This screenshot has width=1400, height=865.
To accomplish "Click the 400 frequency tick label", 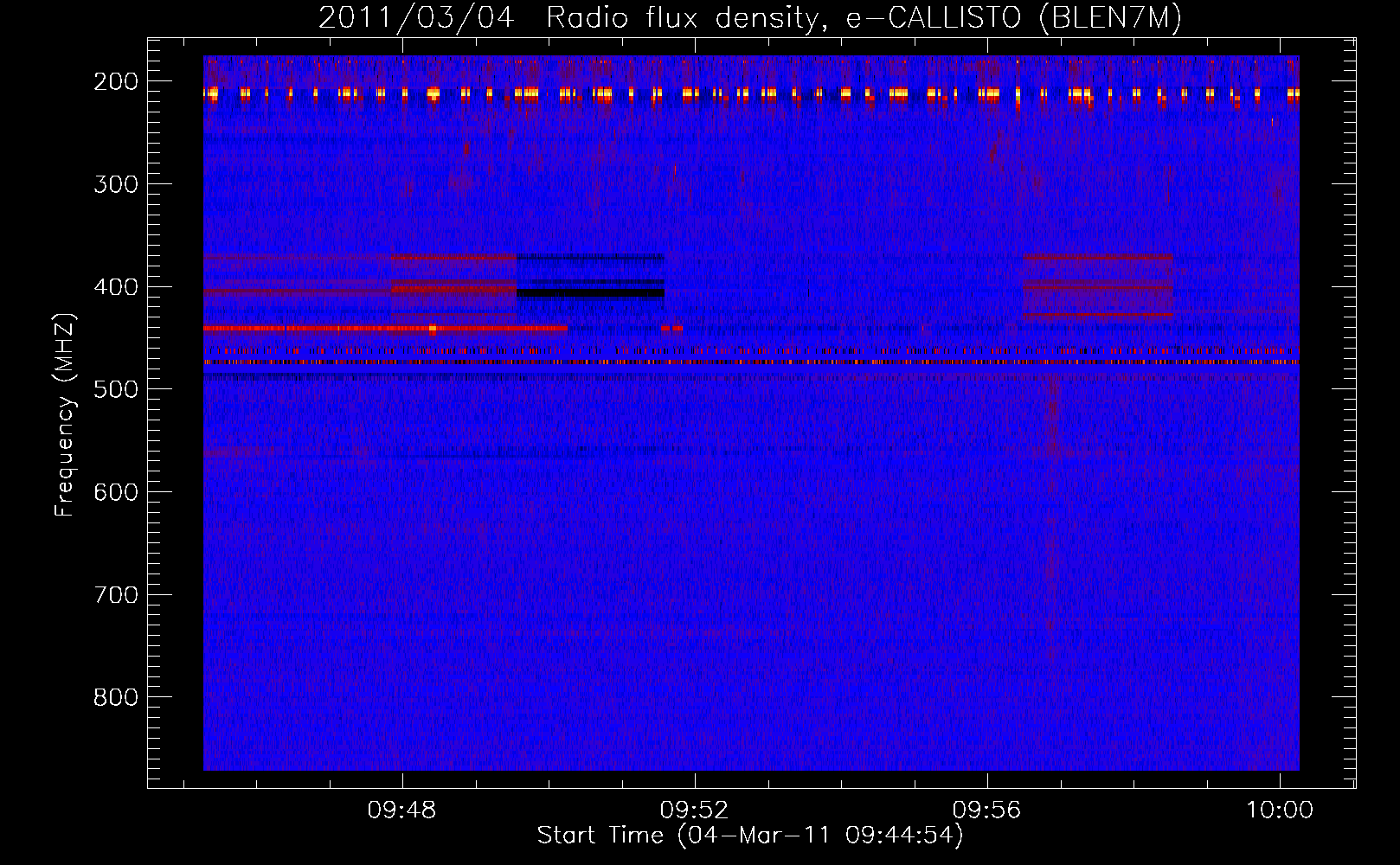I will (116, 287).
